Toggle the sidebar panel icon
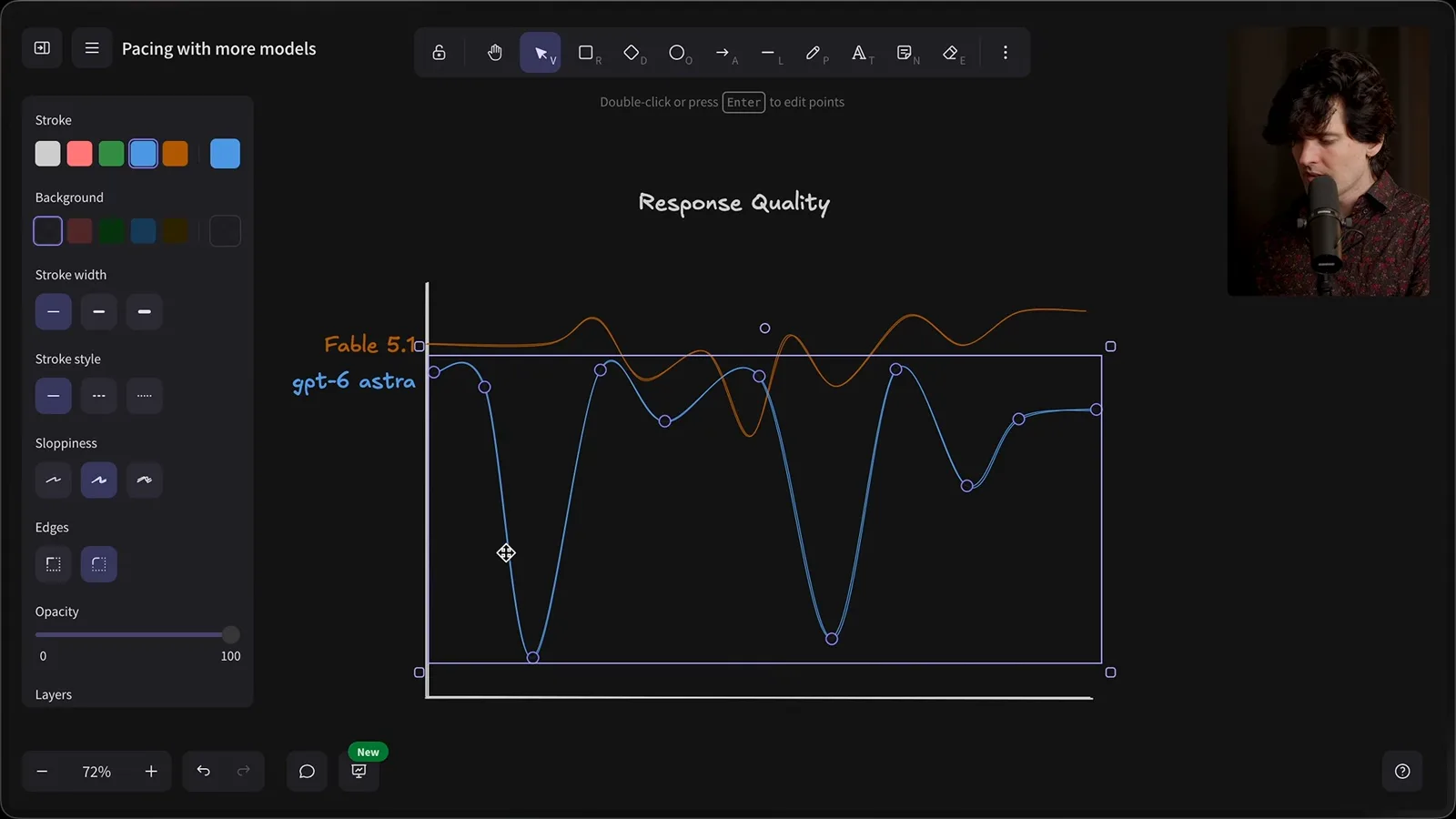 [42, 48]
